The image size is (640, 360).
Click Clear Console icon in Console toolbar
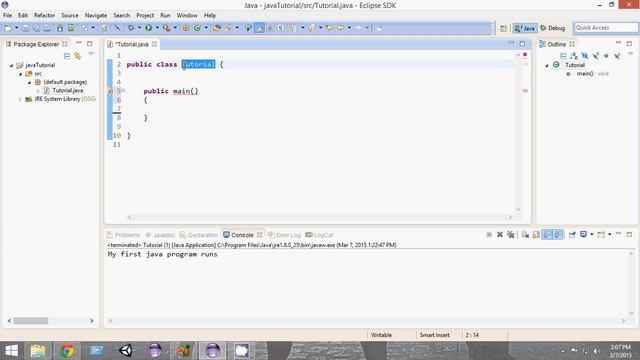(x=525, y=235)
